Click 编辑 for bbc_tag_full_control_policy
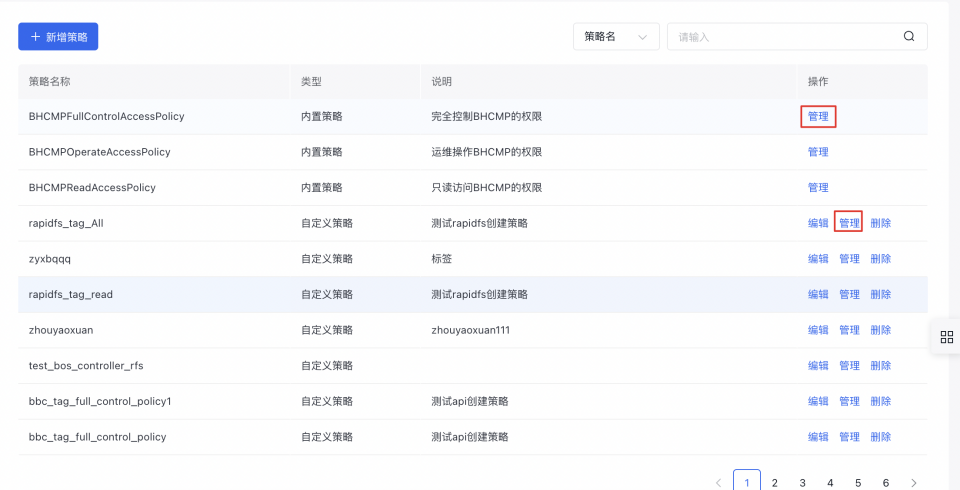 [818, 437]
